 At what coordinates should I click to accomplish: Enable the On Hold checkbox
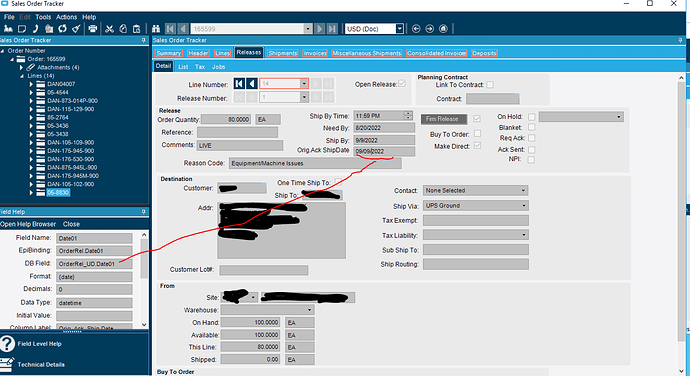coord(532,117)
